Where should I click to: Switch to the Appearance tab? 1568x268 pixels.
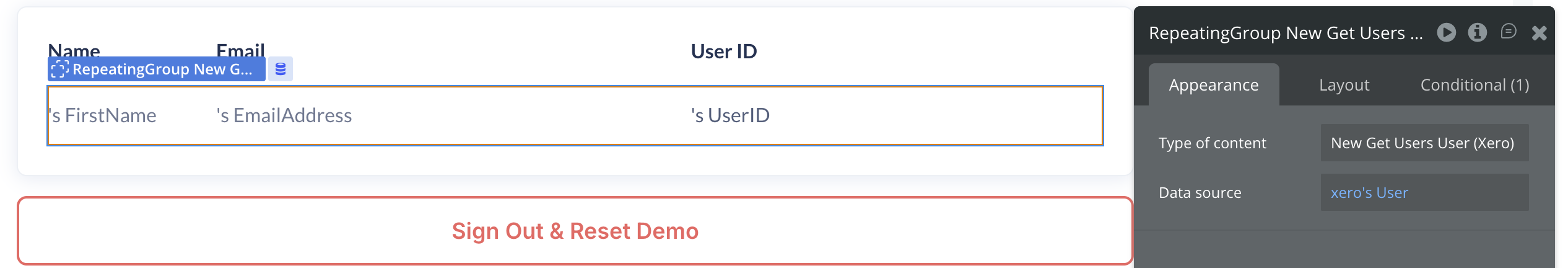coord(1213,85)
